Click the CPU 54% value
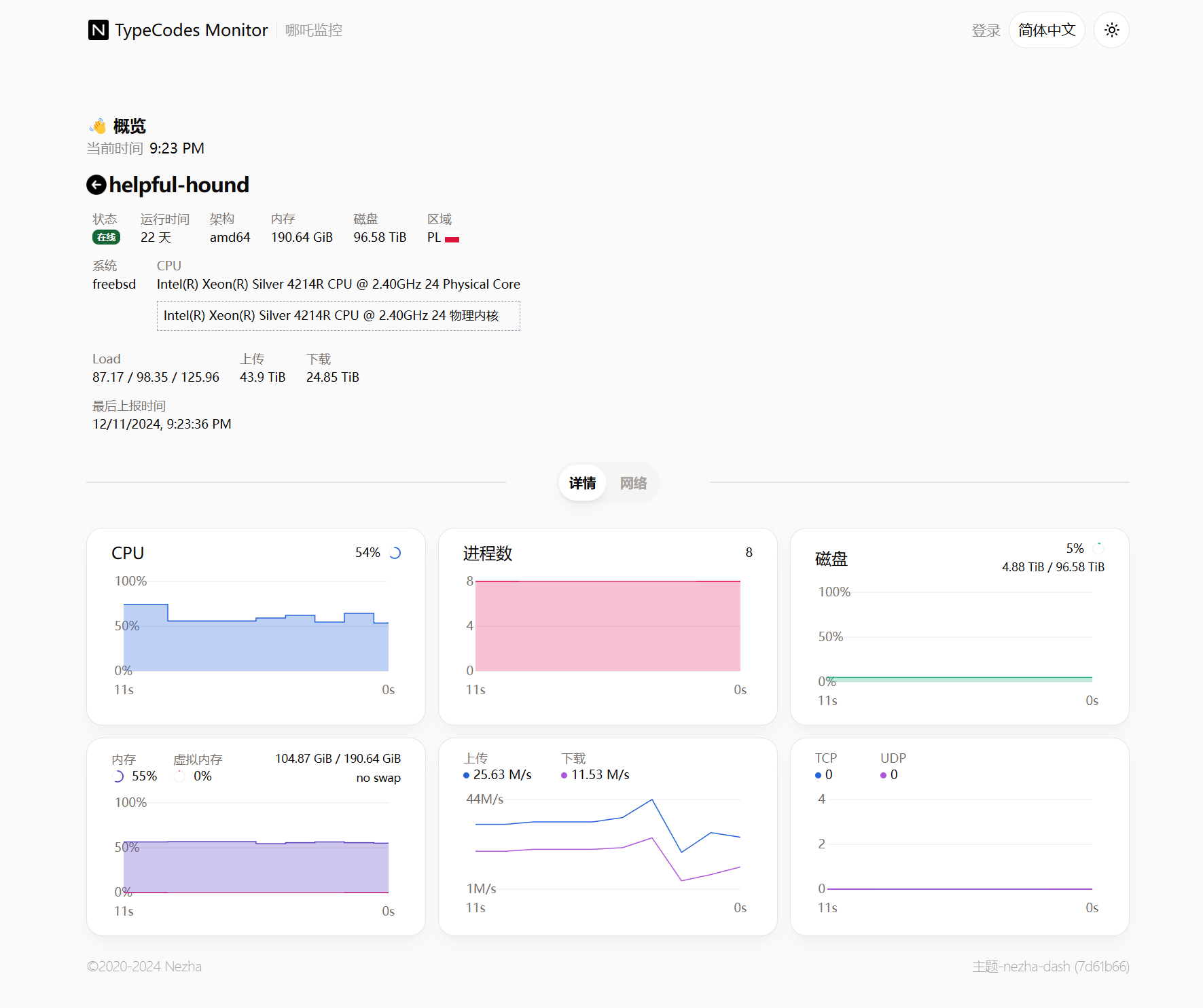The height and width of the screenshot is (1008, 1203). point(367,553)
